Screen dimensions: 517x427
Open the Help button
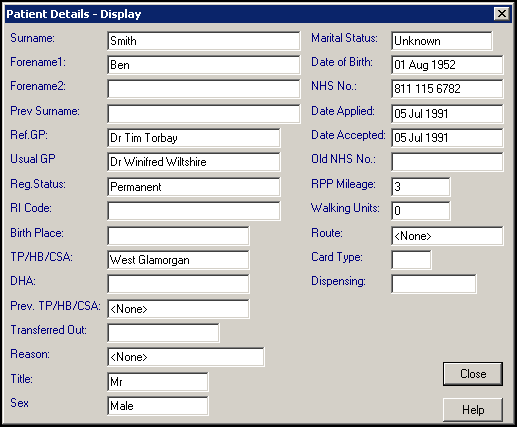pyautogui.click(x=473, y=410)
